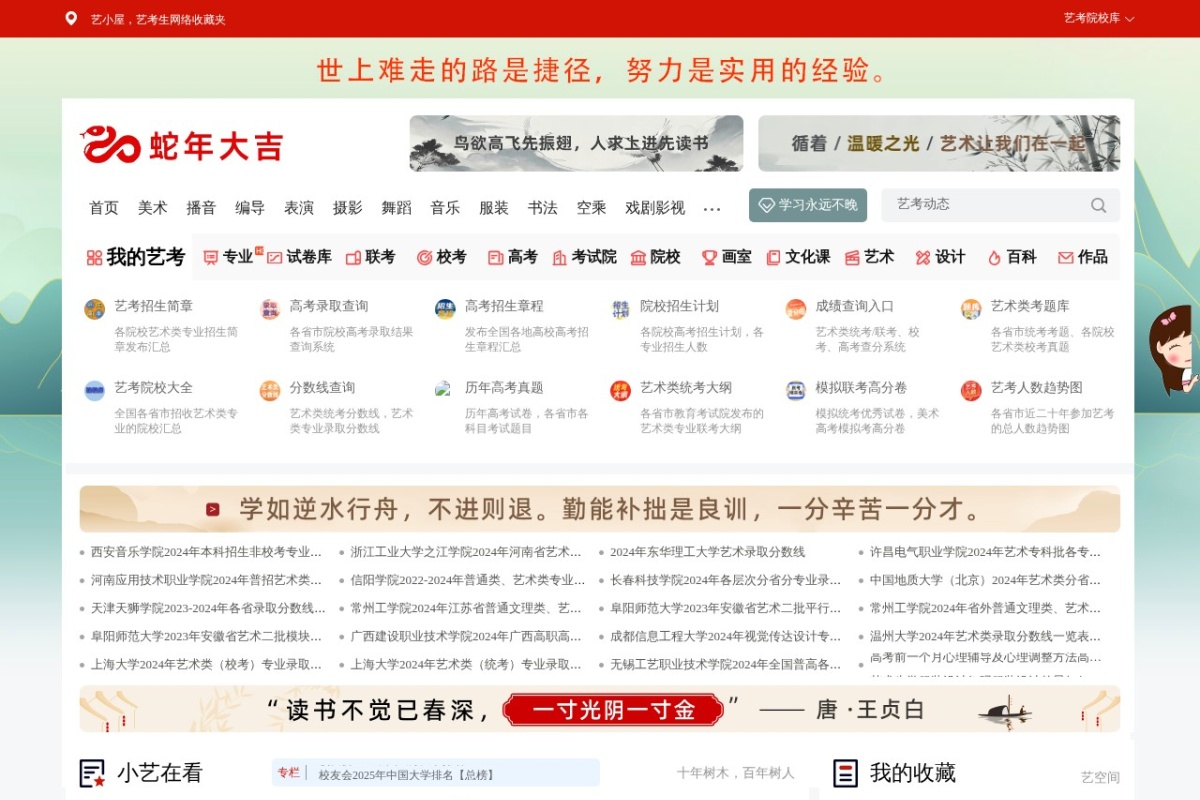
Task: Click play icon on 学如逆水行舟 banner
Action: point(213,509)
